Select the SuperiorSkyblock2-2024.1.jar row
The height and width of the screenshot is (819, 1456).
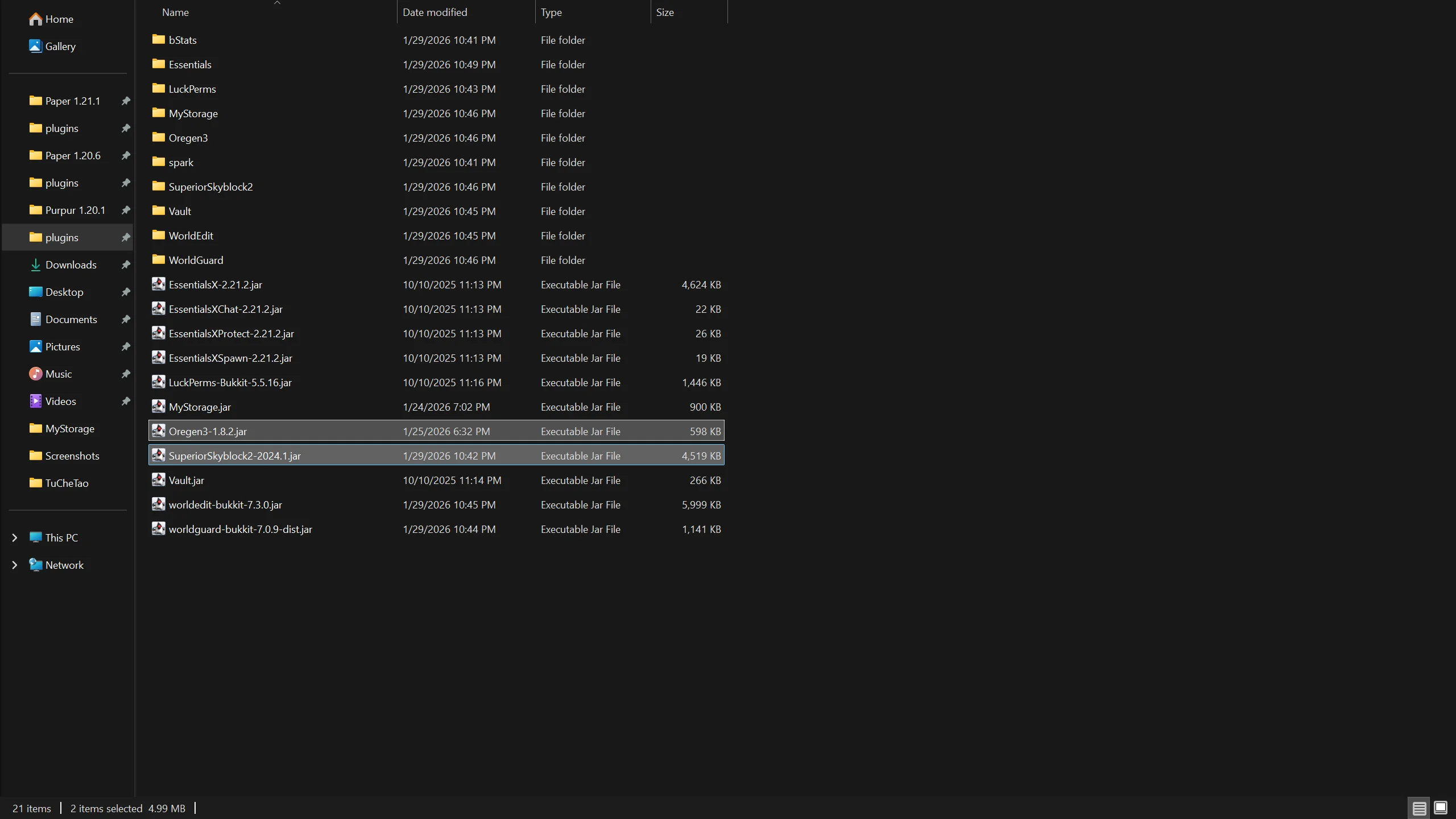[234, 456]
